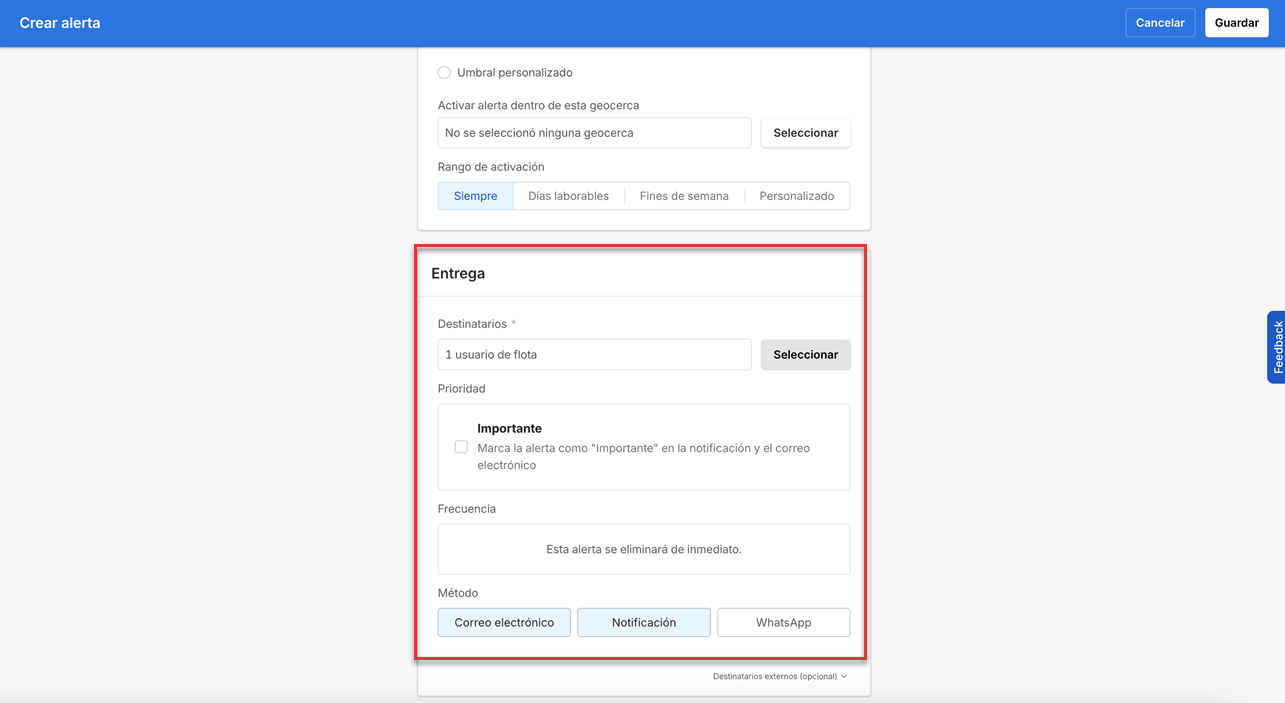
Task: Disable the 'Notificación' delivery method
Action: point(643,622)
